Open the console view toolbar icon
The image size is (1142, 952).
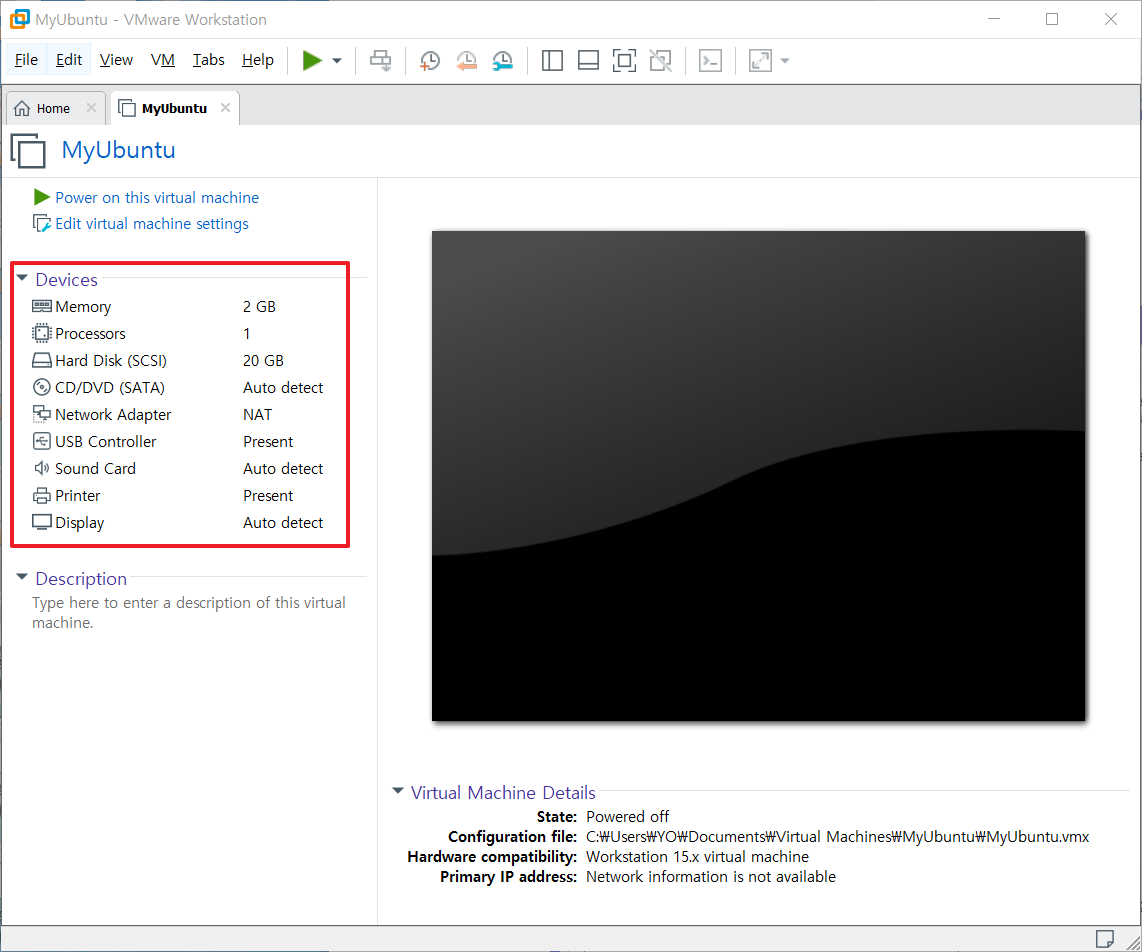(710, 60)
